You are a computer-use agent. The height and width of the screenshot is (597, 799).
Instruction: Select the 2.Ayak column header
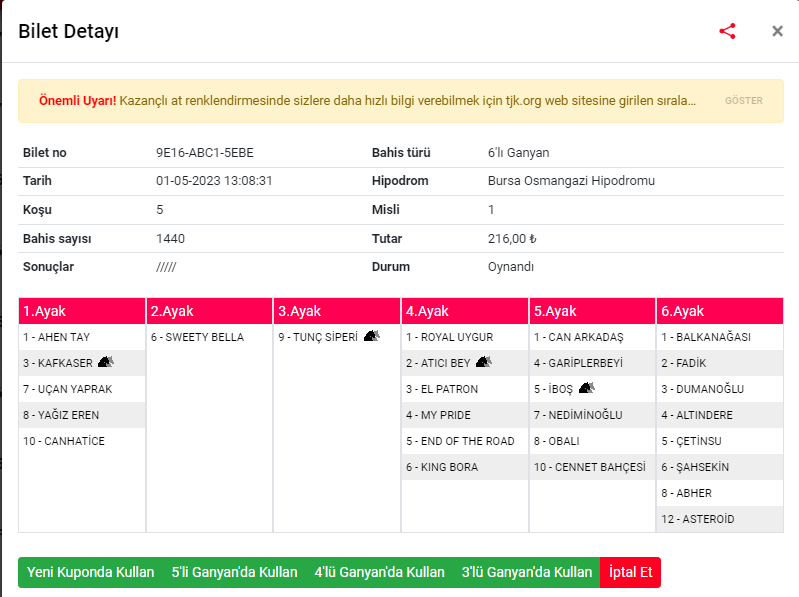coord(209,311)
